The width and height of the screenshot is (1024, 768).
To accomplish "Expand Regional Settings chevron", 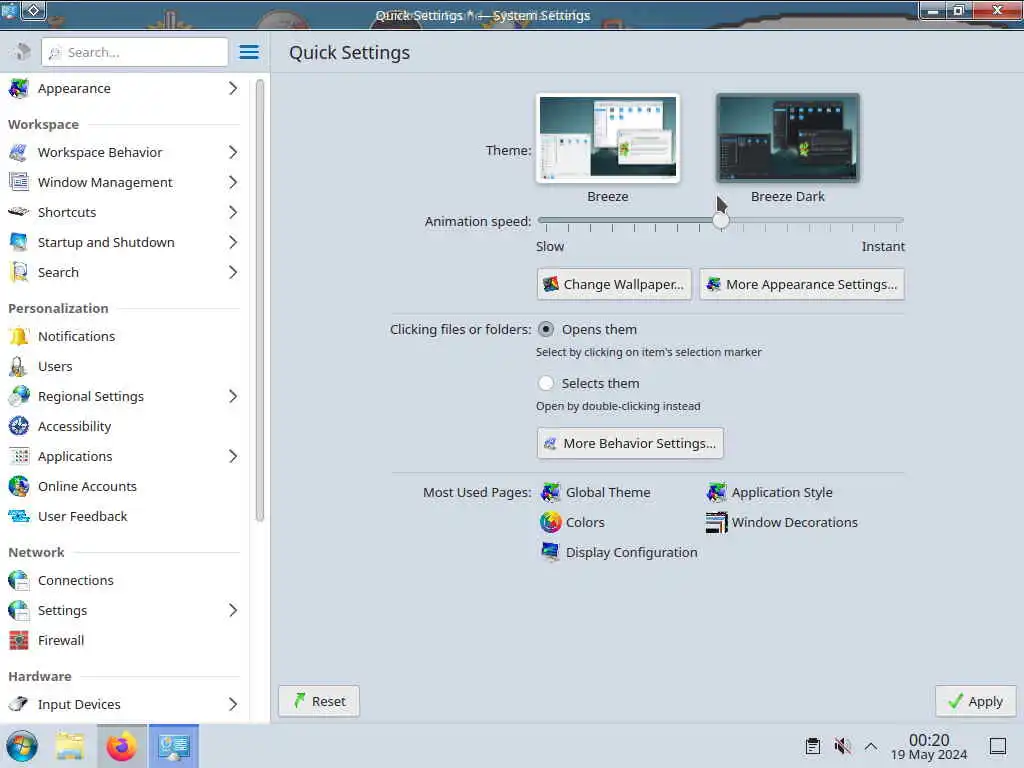I will 233,396.
